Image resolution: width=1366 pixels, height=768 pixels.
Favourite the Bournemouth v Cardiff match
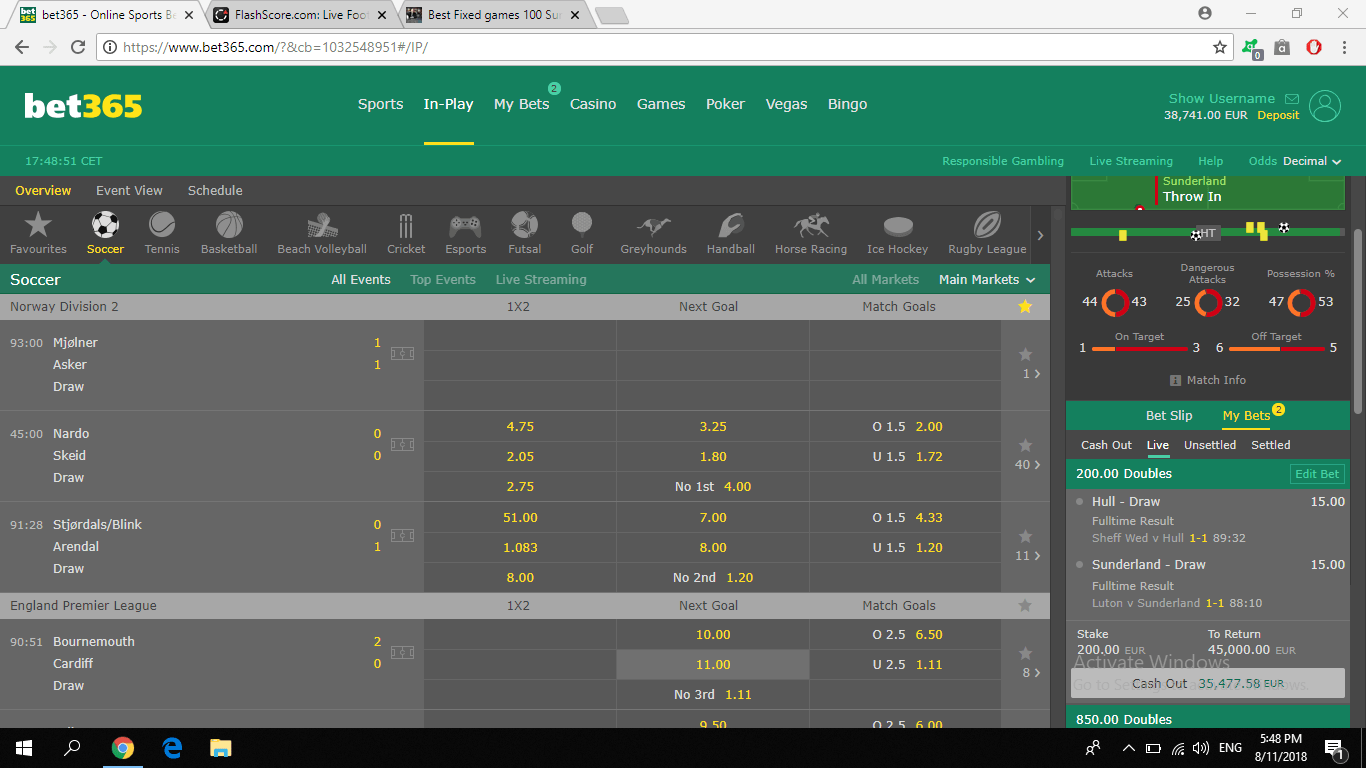pos(1024,653)
